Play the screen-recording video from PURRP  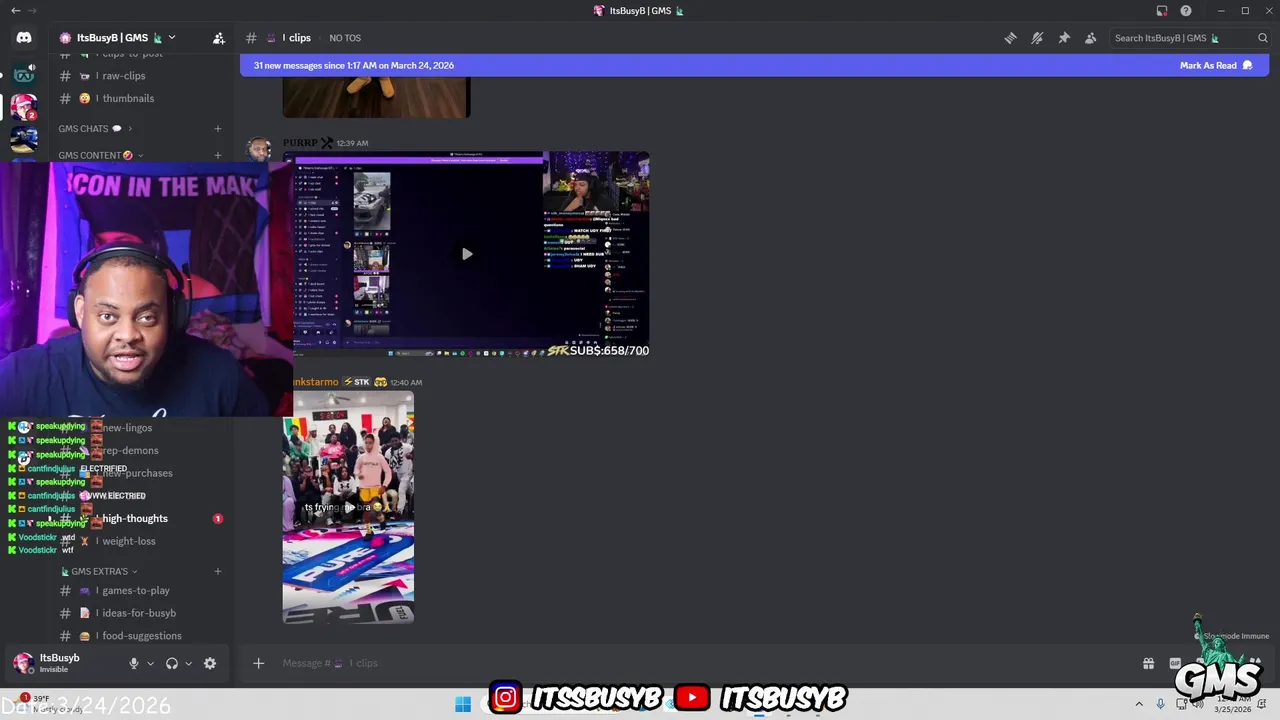point(467,254)
